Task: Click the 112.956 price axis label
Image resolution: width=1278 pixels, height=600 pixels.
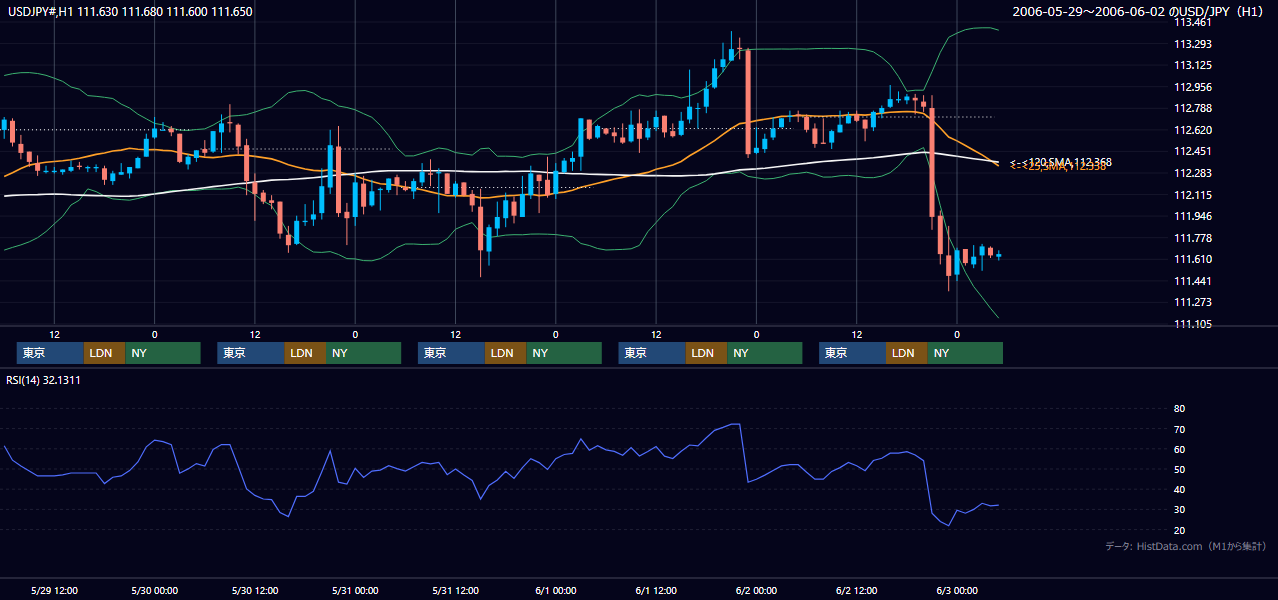Action: click(x=1193, y=87)
